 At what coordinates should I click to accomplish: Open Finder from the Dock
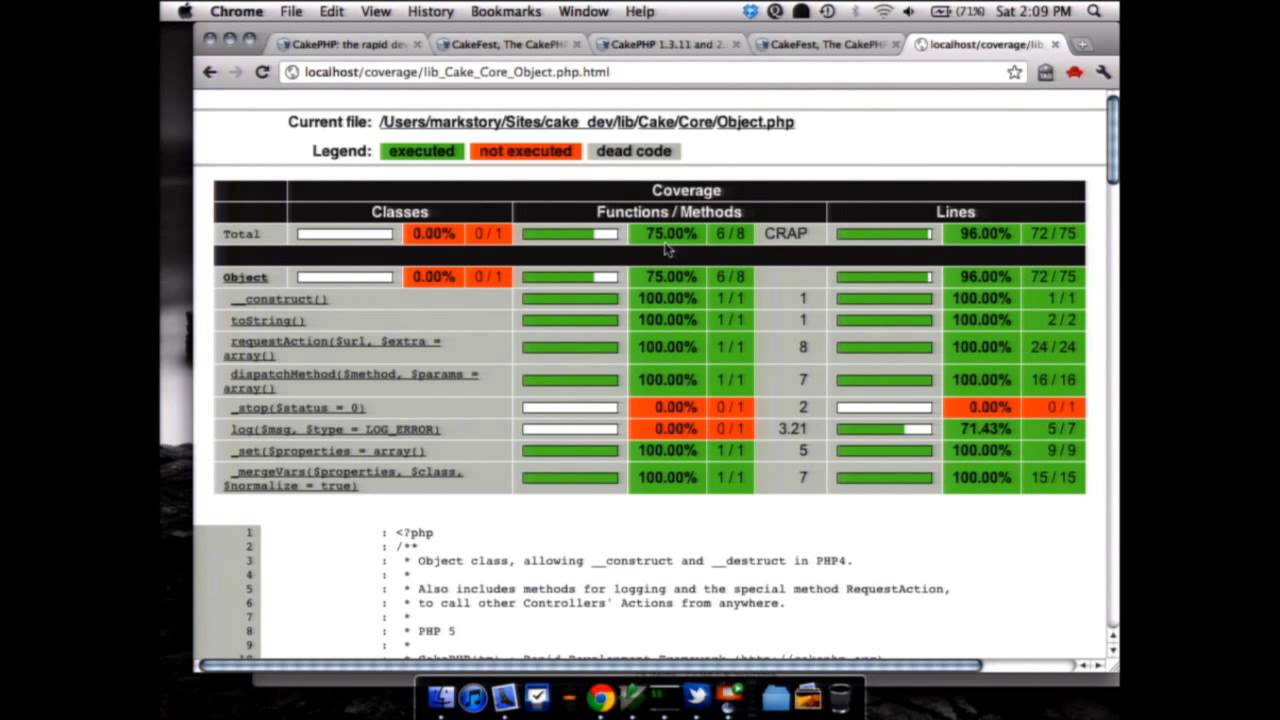pos(441,697)
